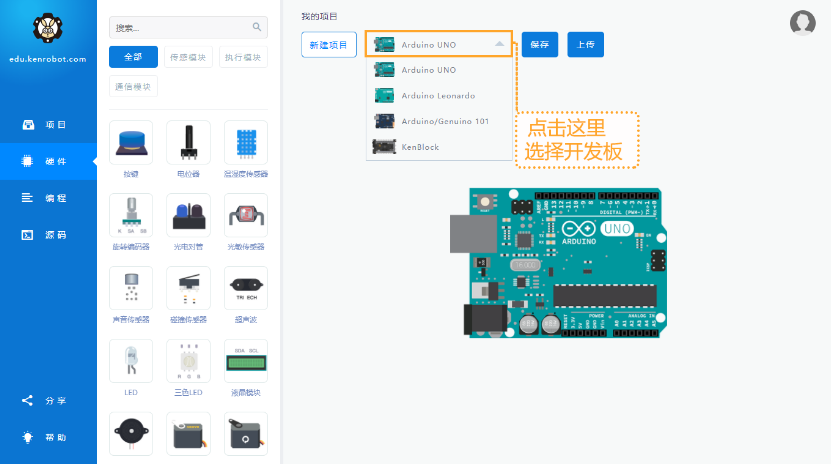The width and height of the screenshot is (831, 464).
Task: Open the 源码 section in sidebar
Action: coord(48,234)
